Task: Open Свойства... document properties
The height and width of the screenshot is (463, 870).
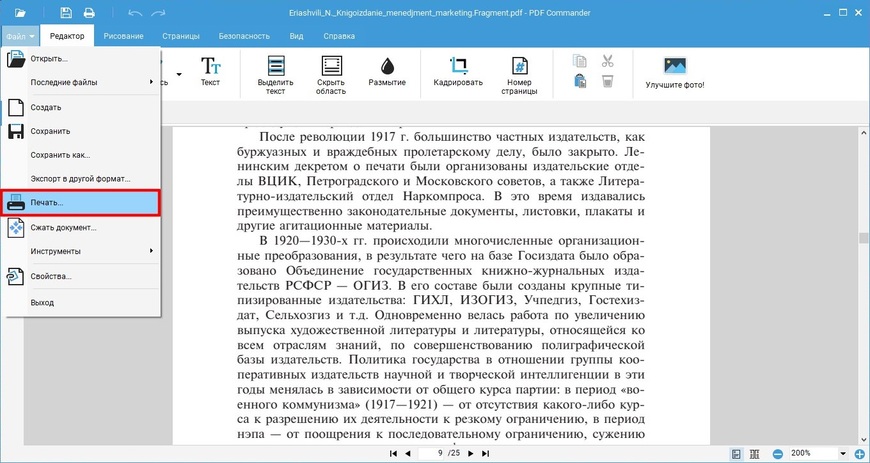Action: tap(83, 276)
